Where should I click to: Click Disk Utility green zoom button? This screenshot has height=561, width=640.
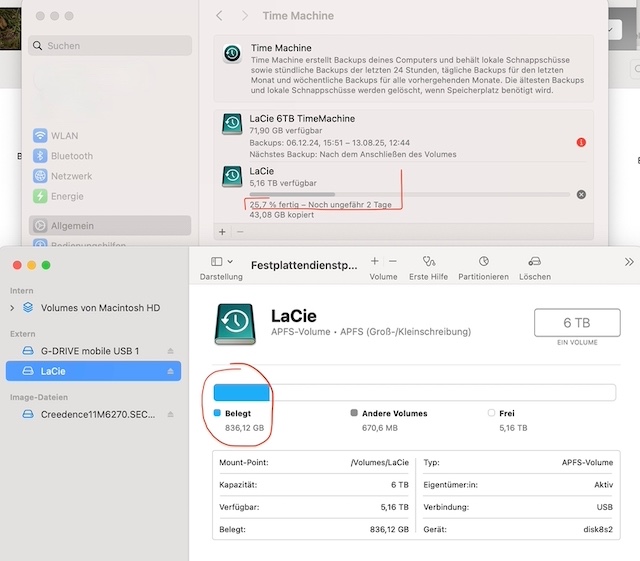click(46, 265)
